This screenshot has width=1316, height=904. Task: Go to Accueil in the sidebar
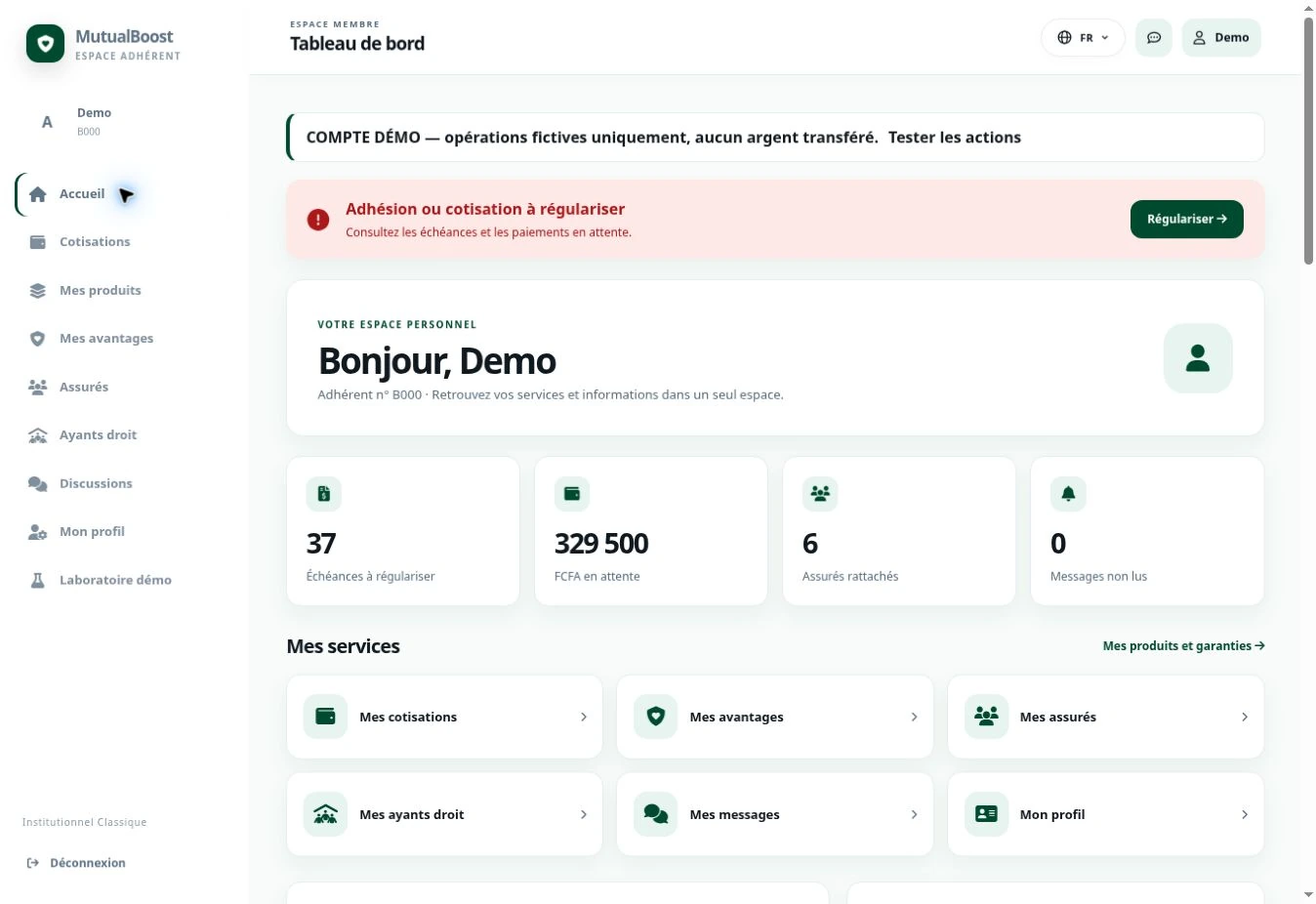tap(124, 194)
